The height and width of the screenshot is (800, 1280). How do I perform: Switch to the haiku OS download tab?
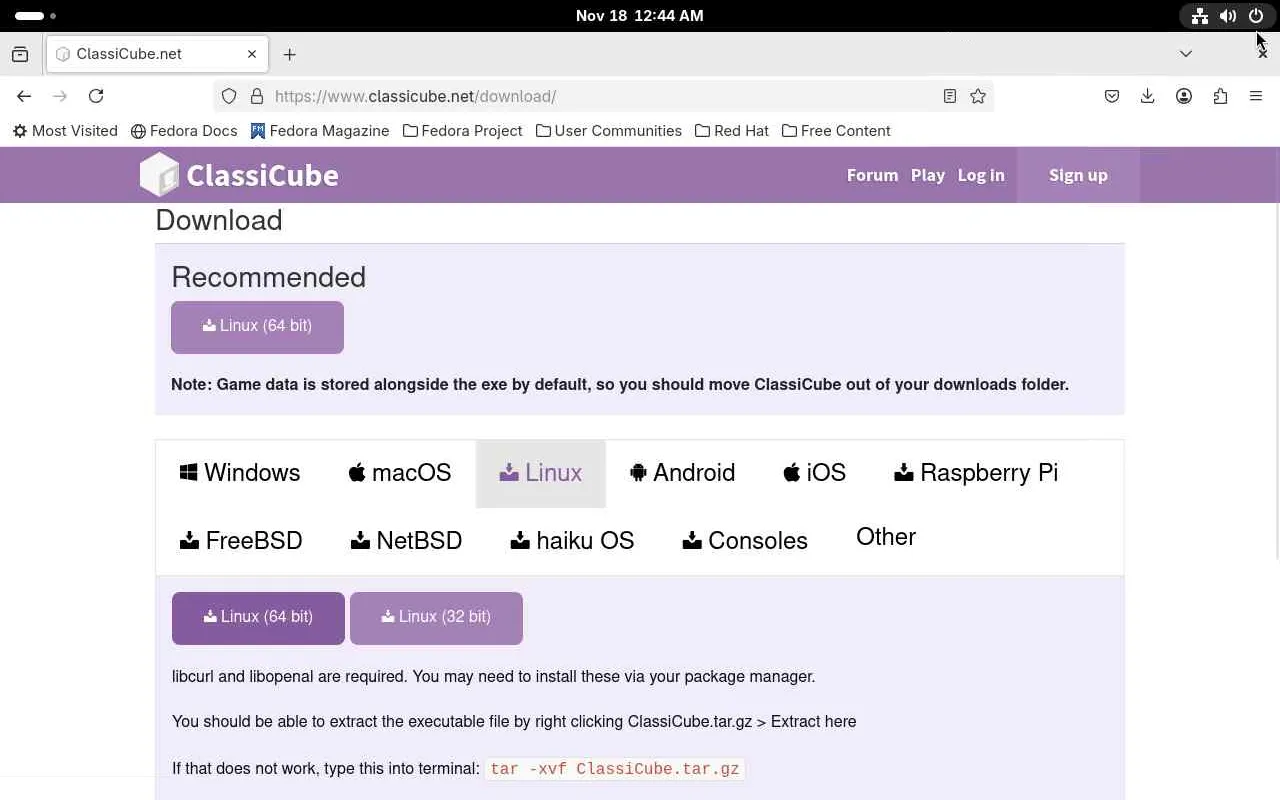pyautogui.click(x=572, y=541)
